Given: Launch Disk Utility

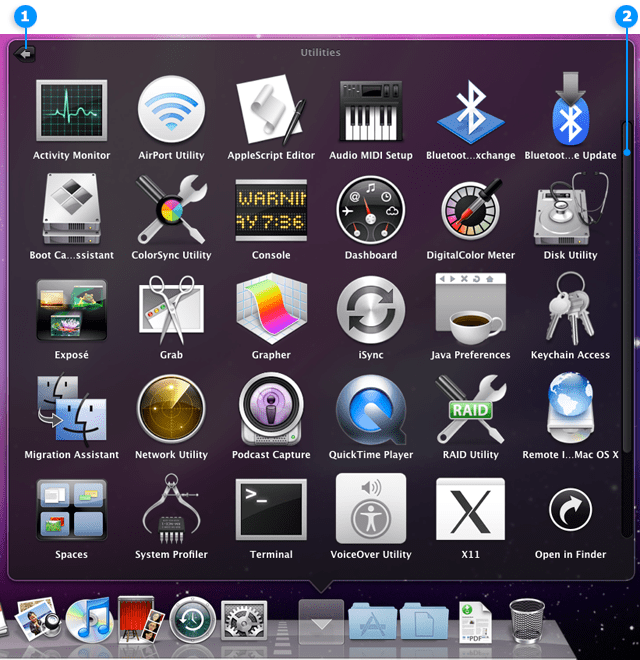Looking at the screenshot, I should coord(571,208).
